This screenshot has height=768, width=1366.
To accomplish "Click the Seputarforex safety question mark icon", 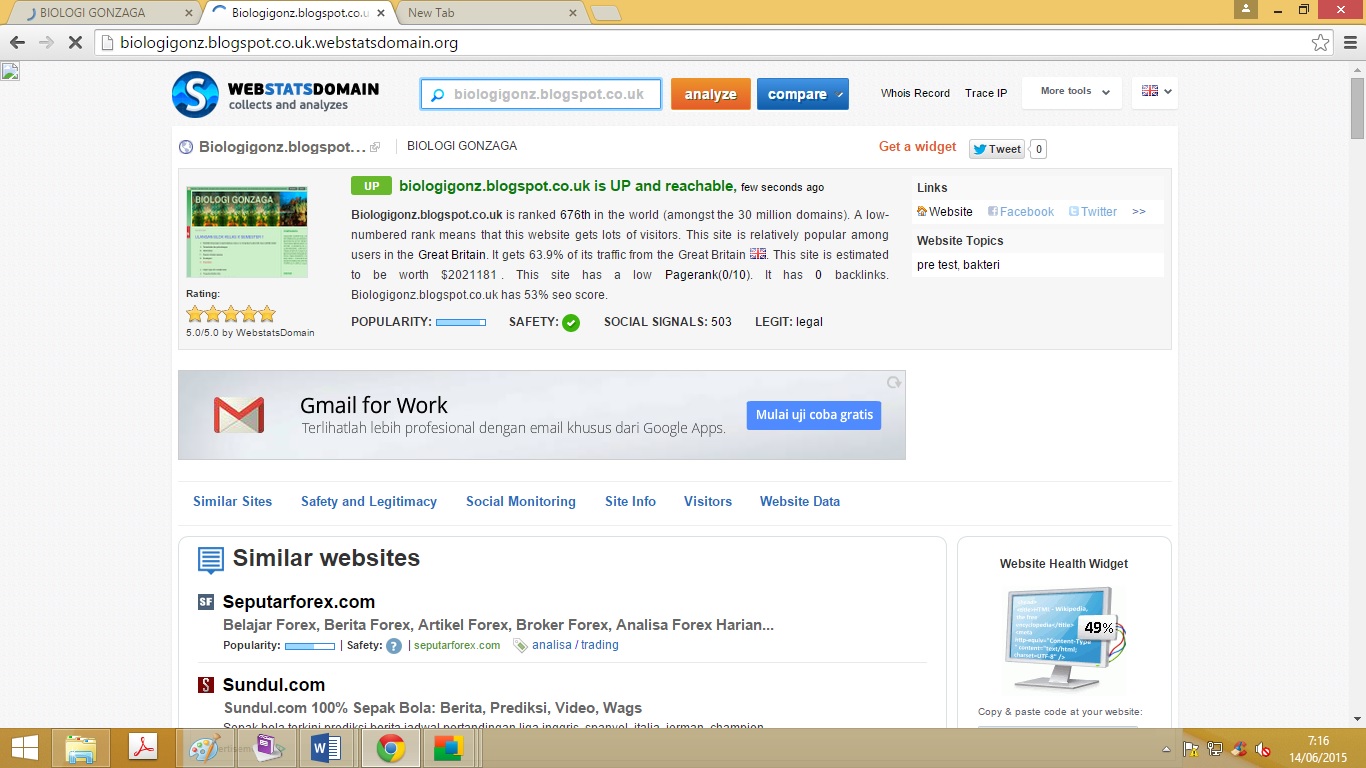I will [x=394, y=646].
